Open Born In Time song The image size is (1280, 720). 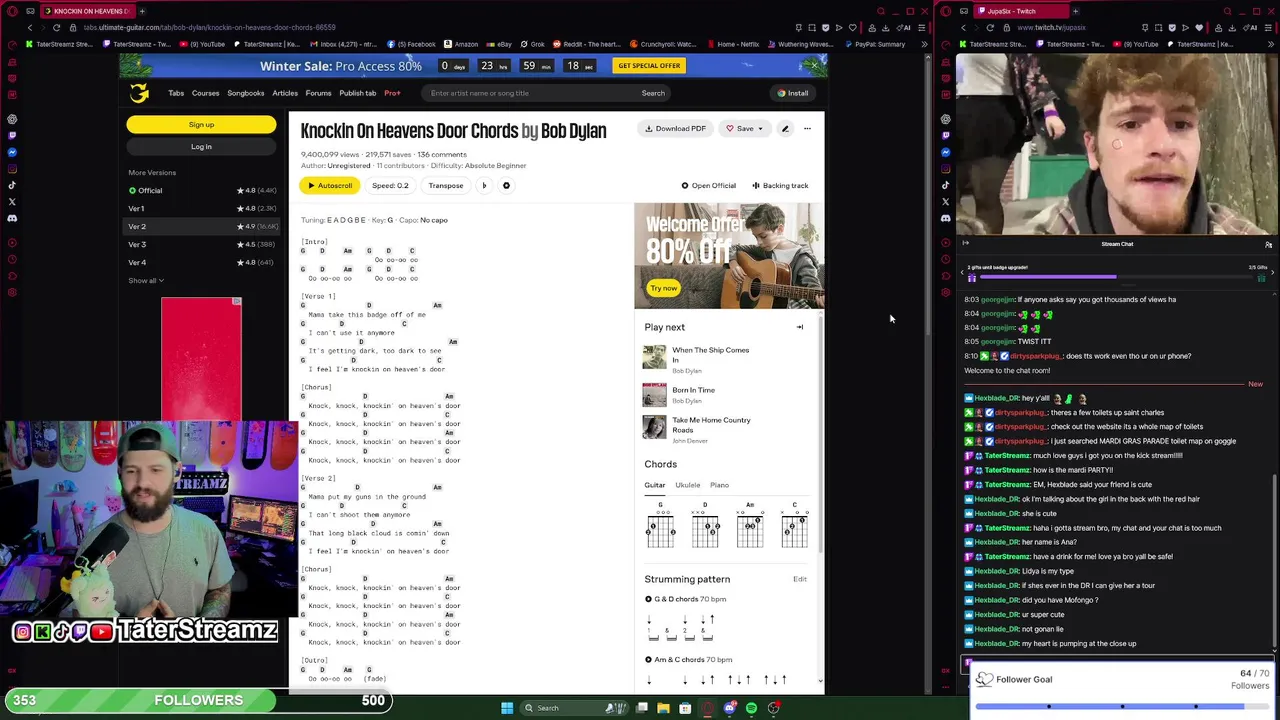693,390
